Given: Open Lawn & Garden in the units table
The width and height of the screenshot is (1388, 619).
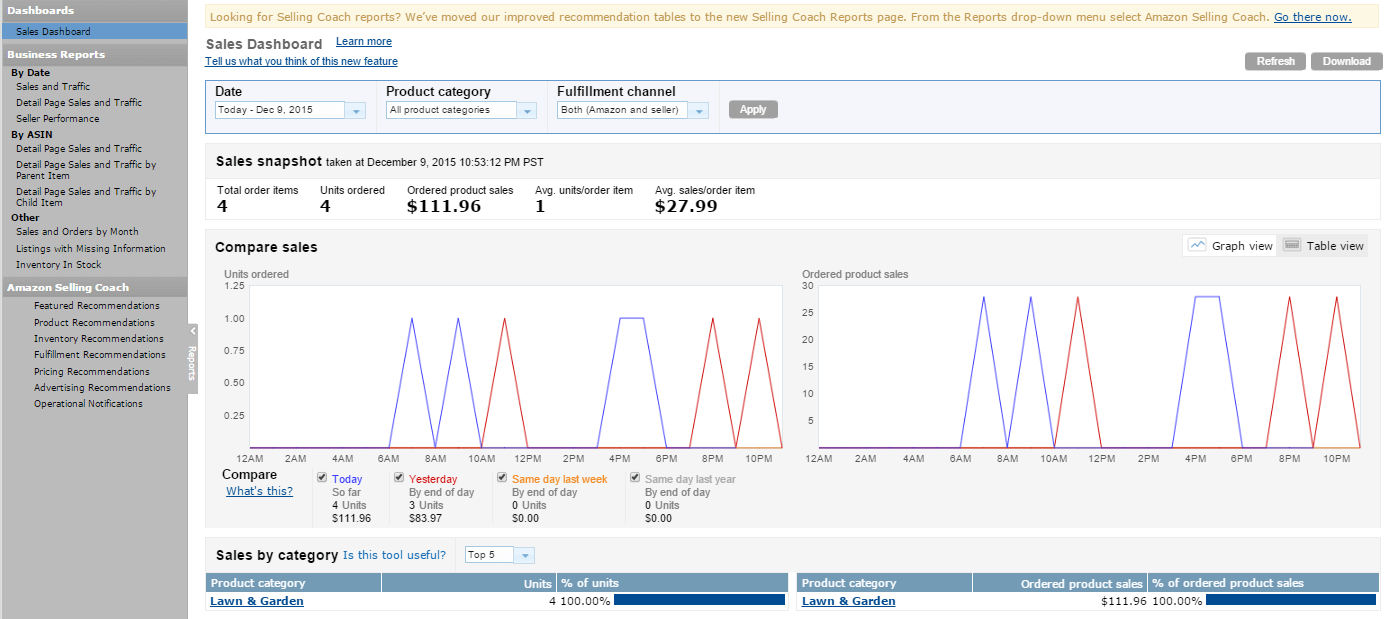Looking at the screenshot, I should click(257, 601).
